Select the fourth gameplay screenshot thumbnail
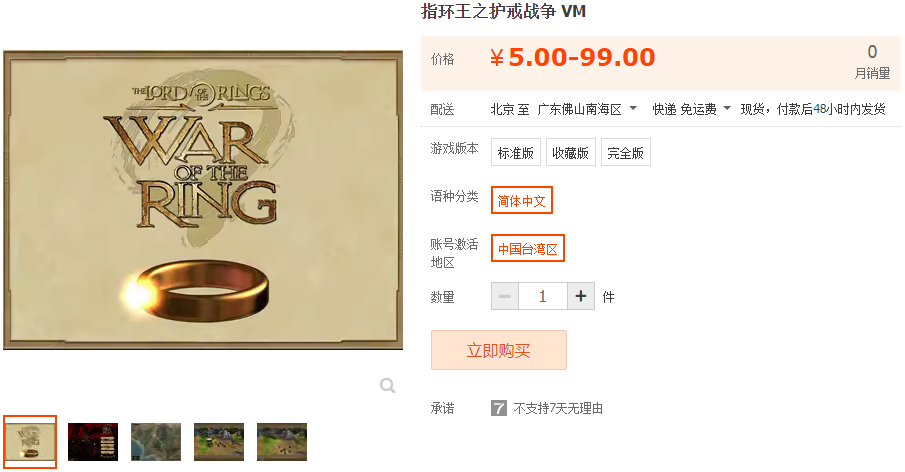Viewport: 905px width, 472px height. pyautogui.click(x=219, y=442)
